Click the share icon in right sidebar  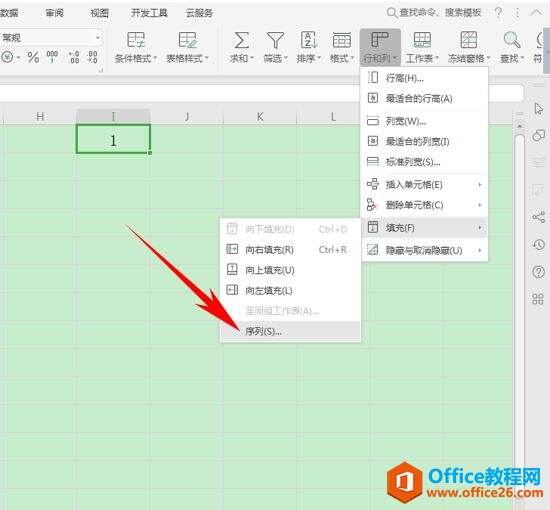tap(538, 217)
